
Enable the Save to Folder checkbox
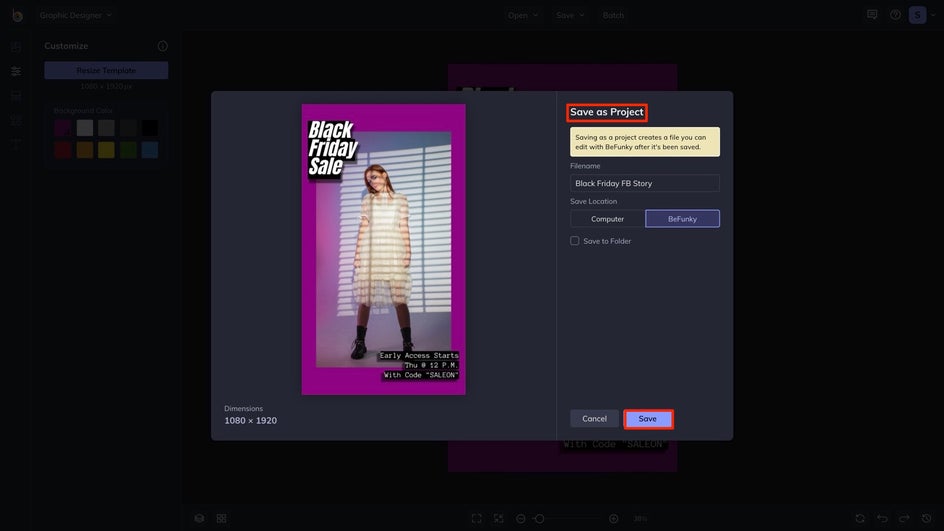(x=575, y=241)
